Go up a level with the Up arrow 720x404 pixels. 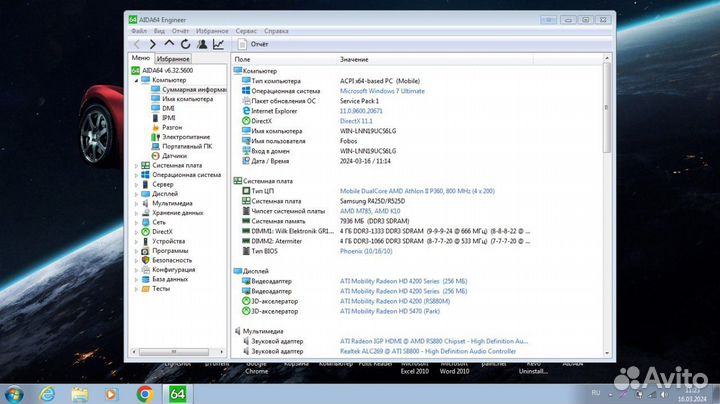pos(169,43)
